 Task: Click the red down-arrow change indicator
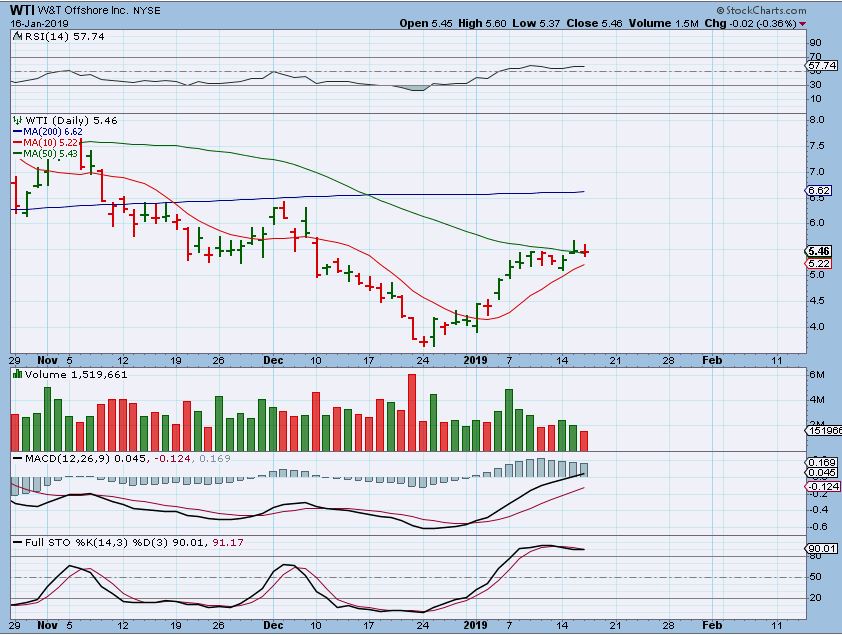coord(802,24)
